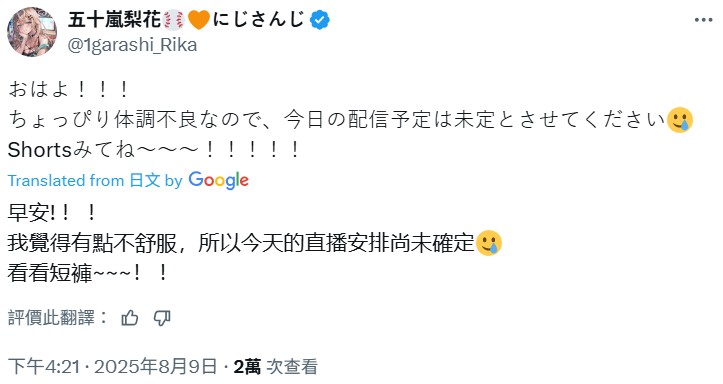Click the crying emoji in the translated text
Viewport: 723px width, 384px height.
click(x=489, y=243)
